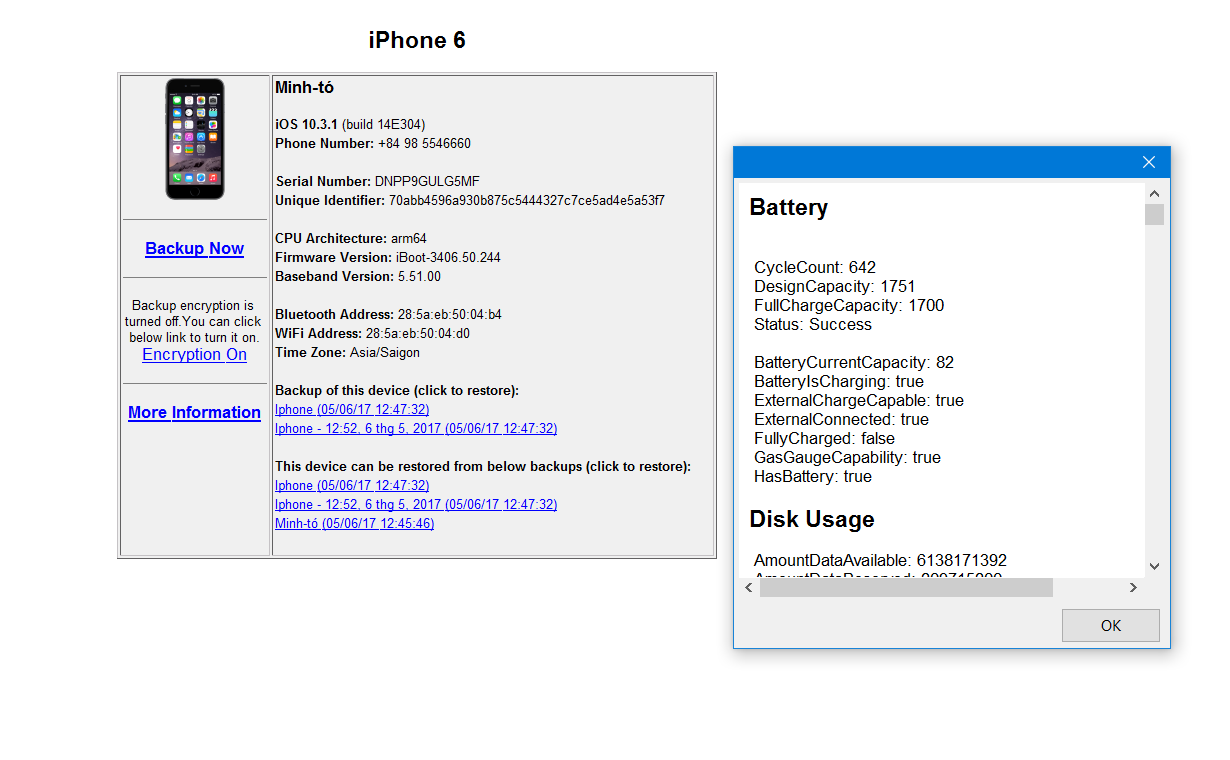Select the 'CycleCount: 642' line
This screenshot has width=1230, height=760.
coord(815,267)
